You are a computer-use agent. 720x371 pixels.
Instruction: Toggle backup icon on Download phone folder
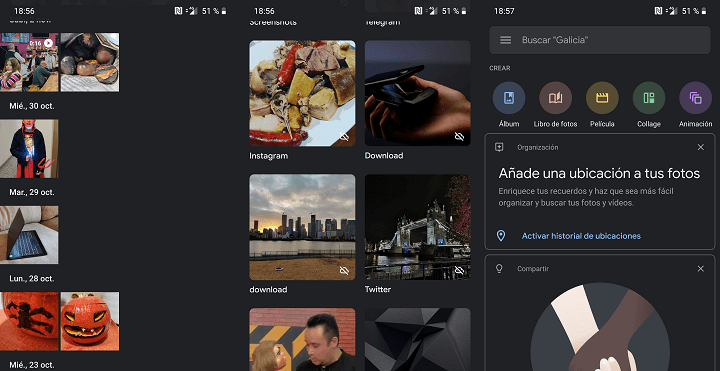(x=459, y=136)
